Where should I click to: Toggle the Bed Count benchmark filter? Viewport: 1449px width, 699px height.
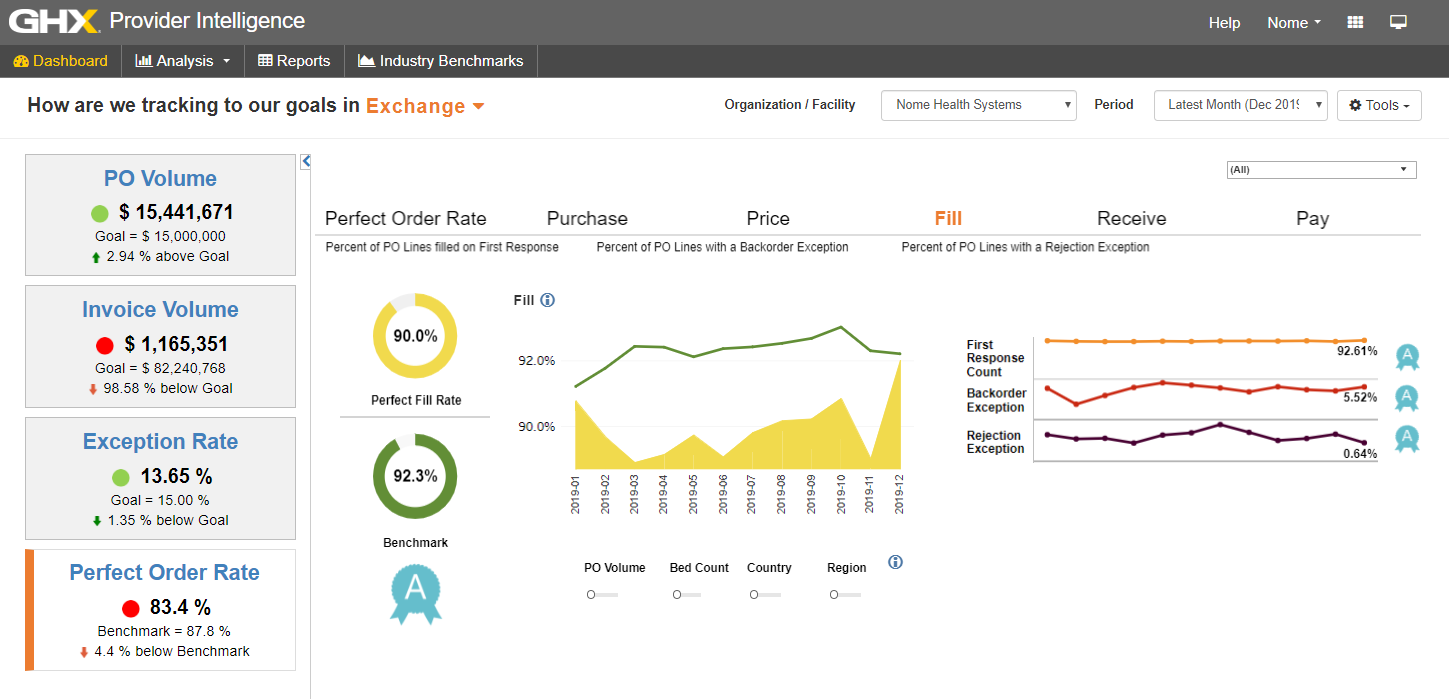(x=686, y=594)
